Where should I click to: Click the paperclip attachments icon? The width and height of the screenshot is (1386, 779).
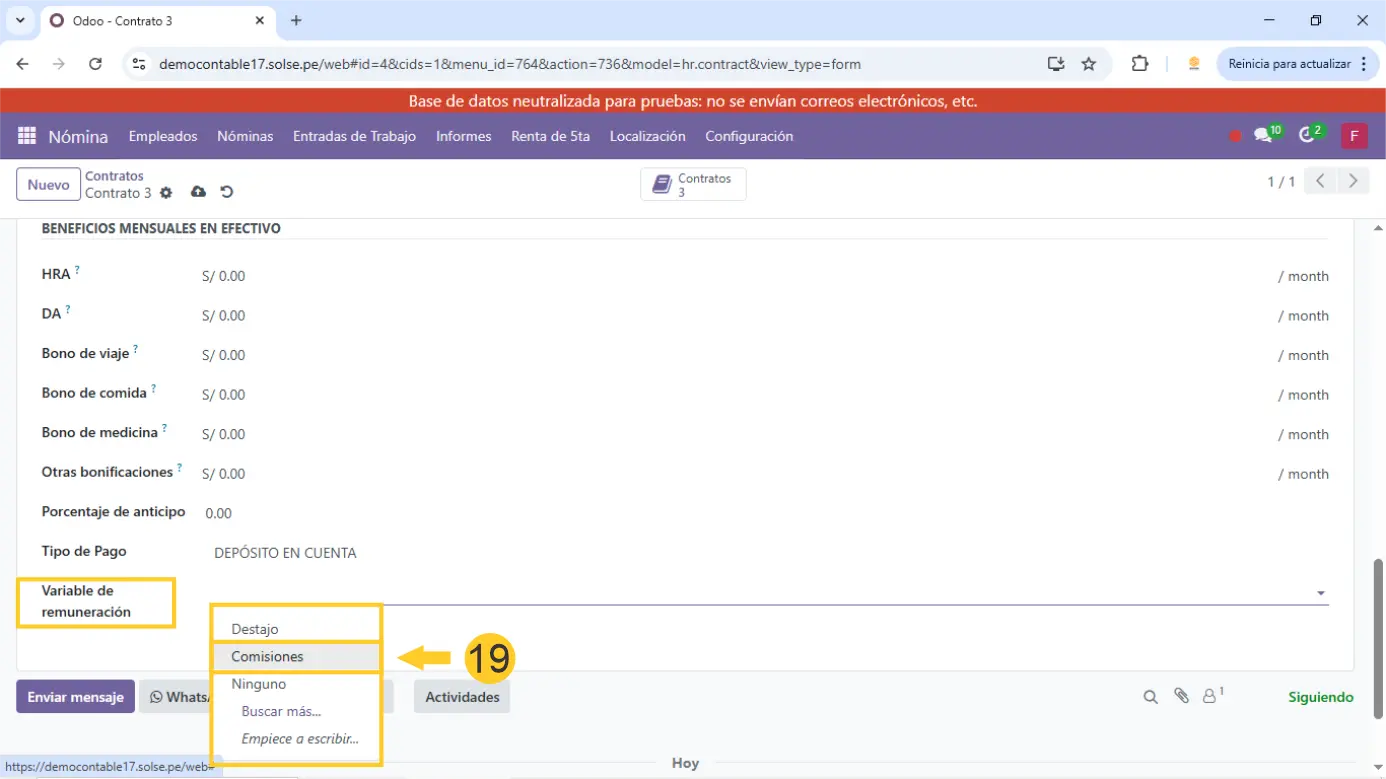pyautogui.click(x=1181, y=696)
